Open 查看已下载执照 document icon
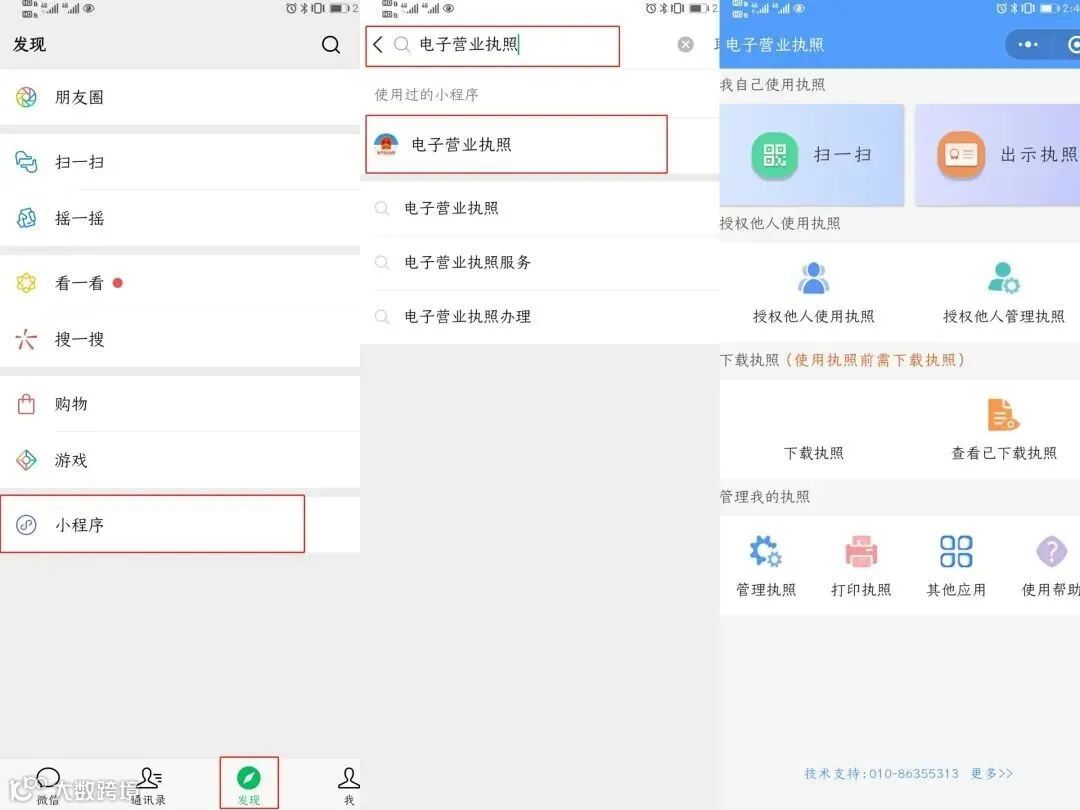 pos(1004,415)
